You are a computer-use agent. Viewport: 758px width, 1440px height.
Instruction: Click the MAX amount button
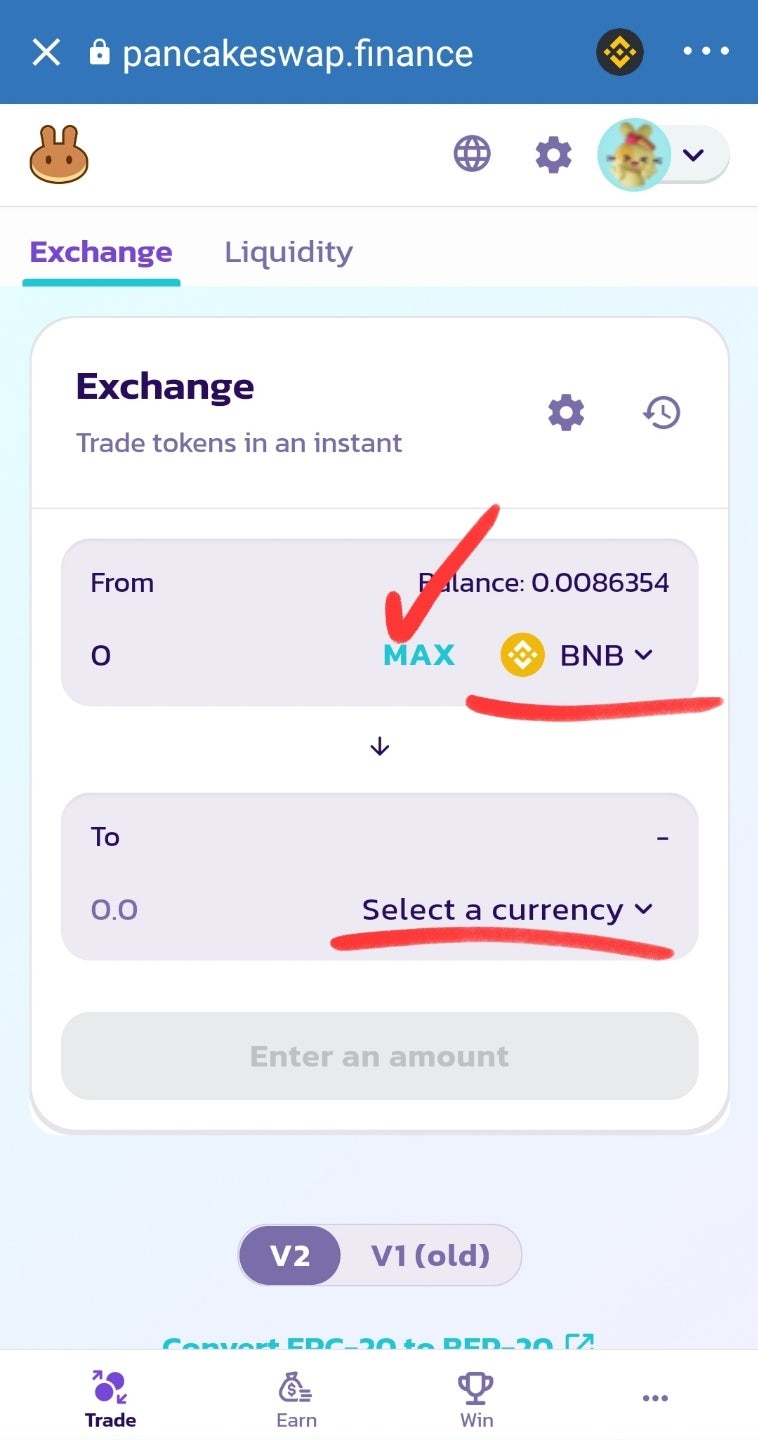419,656
